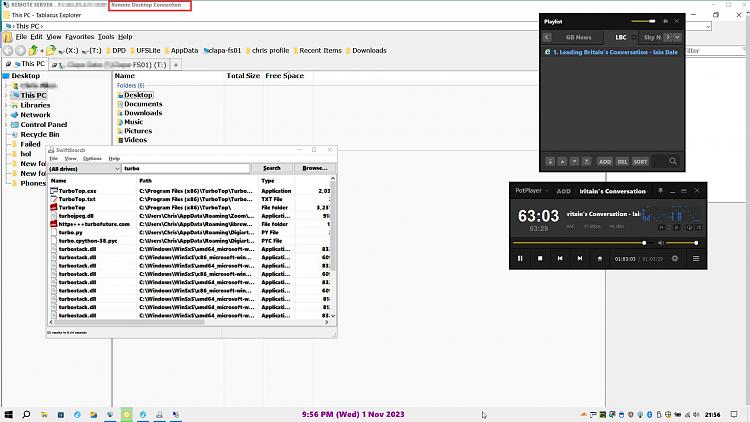The width and height of the screenshot is (750, 422).
Task: Click the Browse button in SwiftSearch
Action: point(315,168)
